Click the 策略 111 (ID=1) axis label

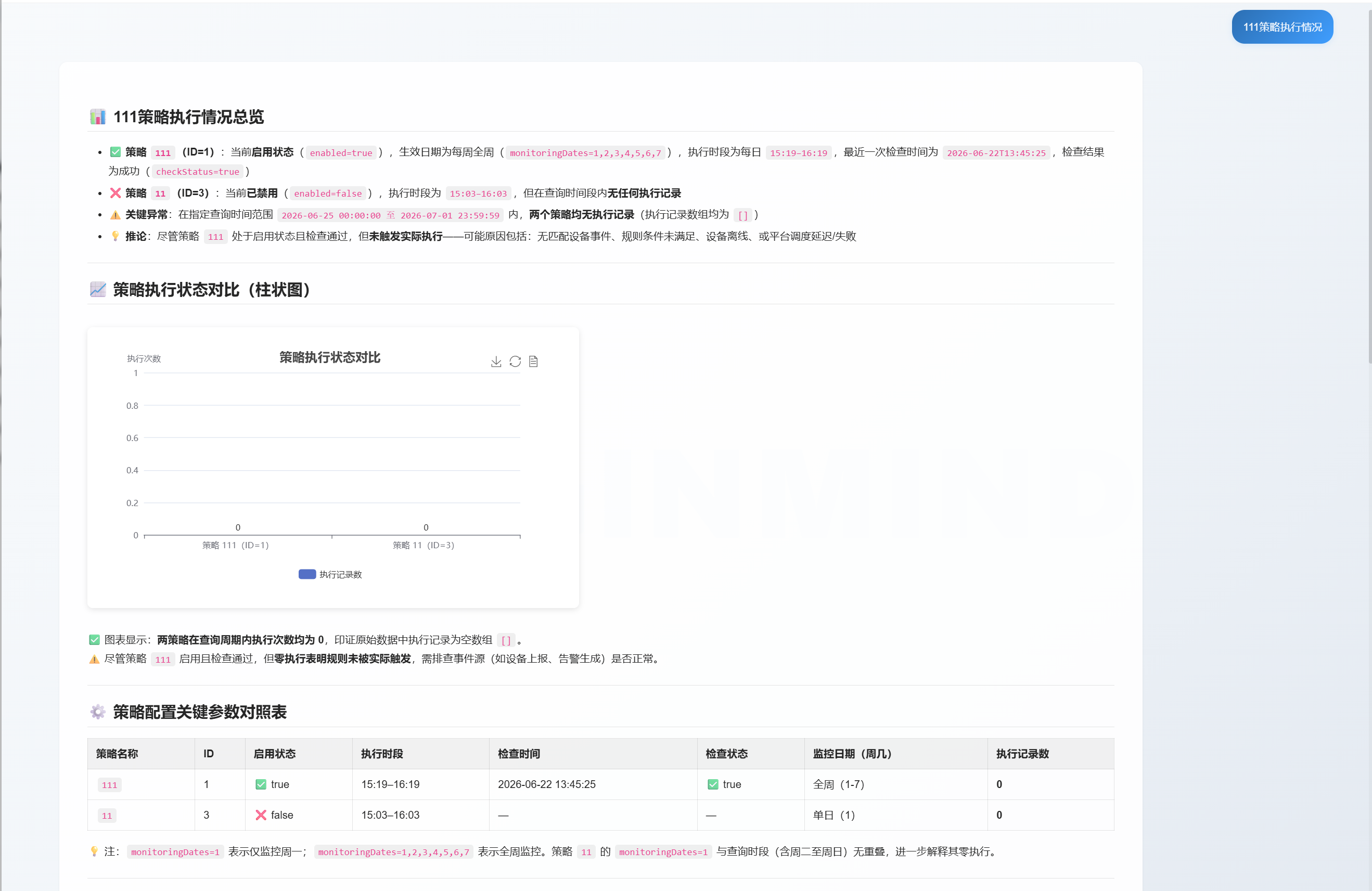(x=235, y=545)
